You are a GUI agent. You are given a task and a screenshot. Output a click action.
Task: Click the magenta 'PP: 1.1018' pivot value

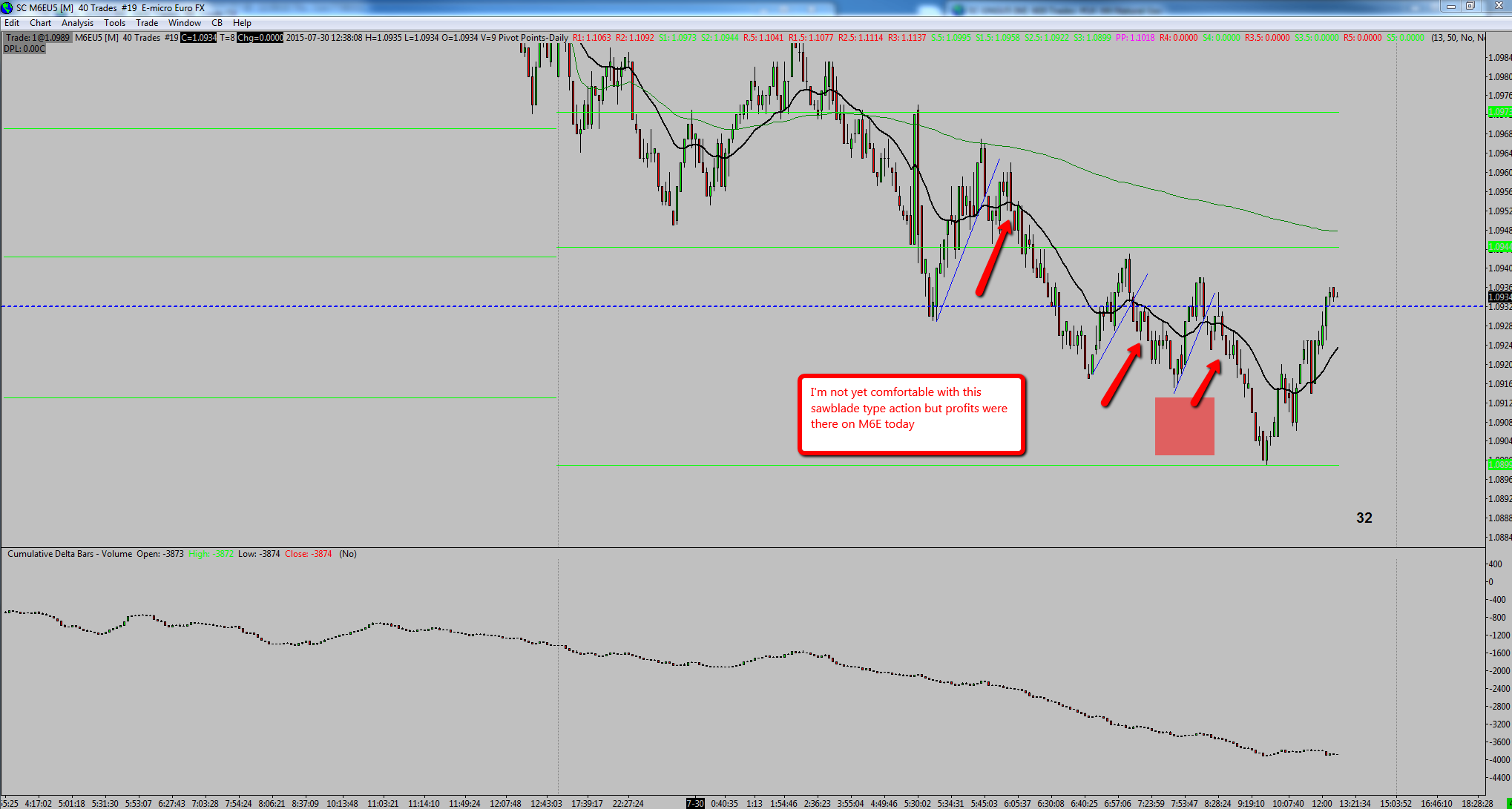(x=1135, y=38)
